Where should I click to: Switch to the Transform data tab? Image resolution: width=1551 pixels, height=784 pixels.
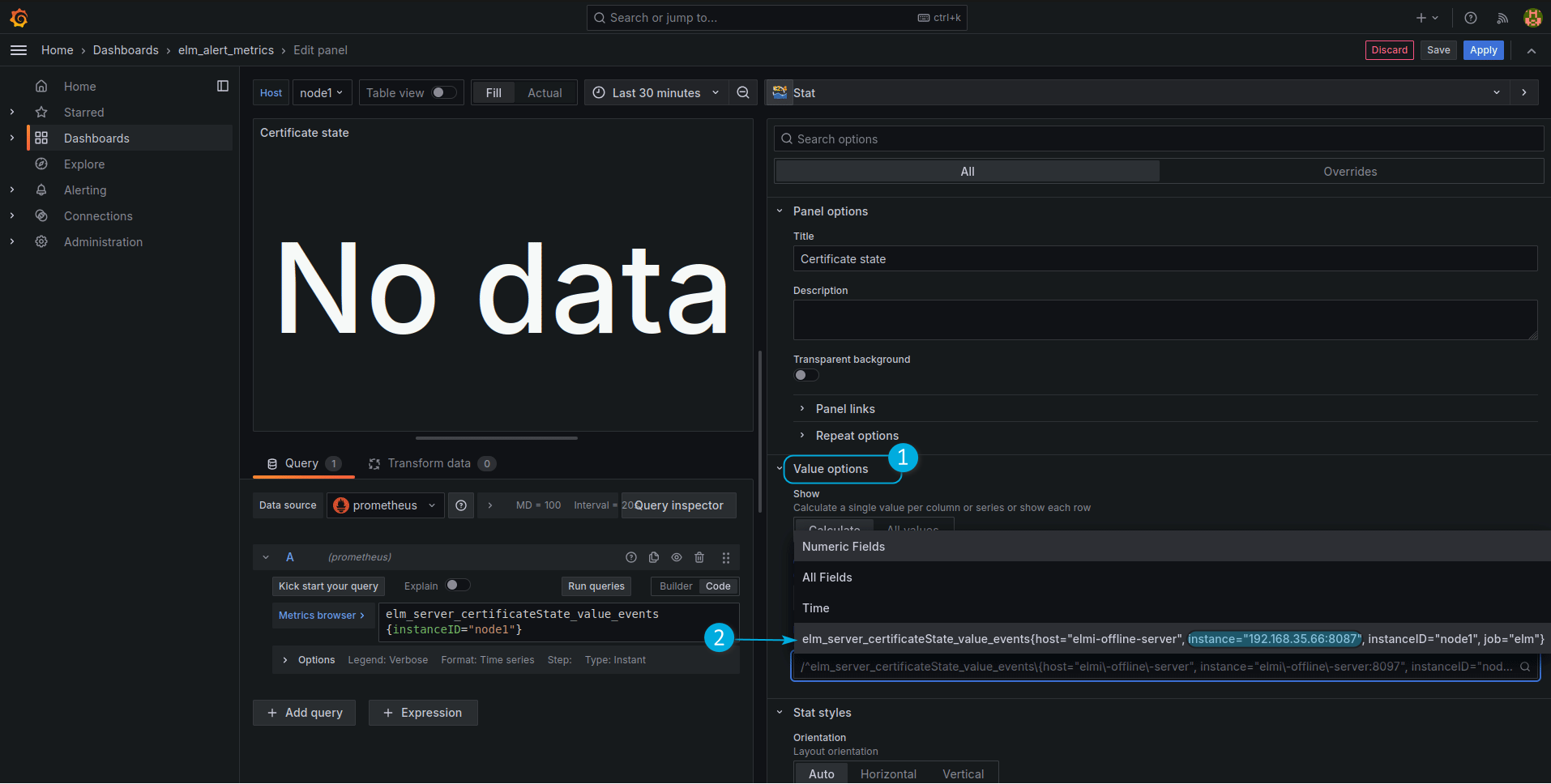[x=429, y=463]
